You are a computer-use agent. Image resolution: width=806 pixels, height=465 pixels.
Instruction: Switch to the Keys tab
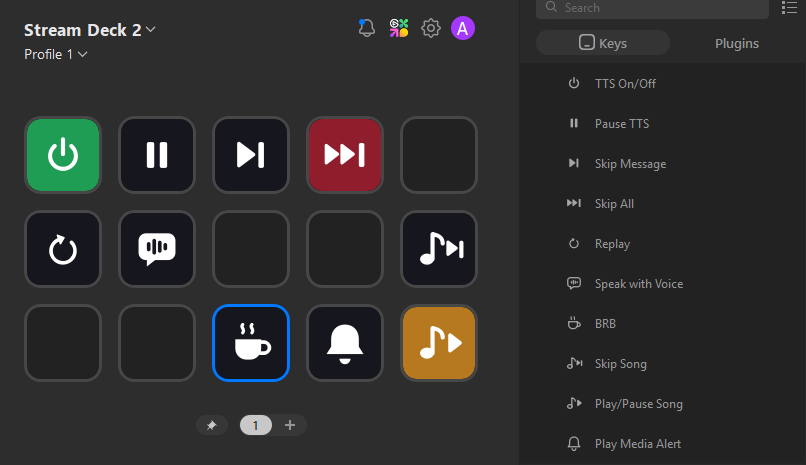[x=602, y=43]
